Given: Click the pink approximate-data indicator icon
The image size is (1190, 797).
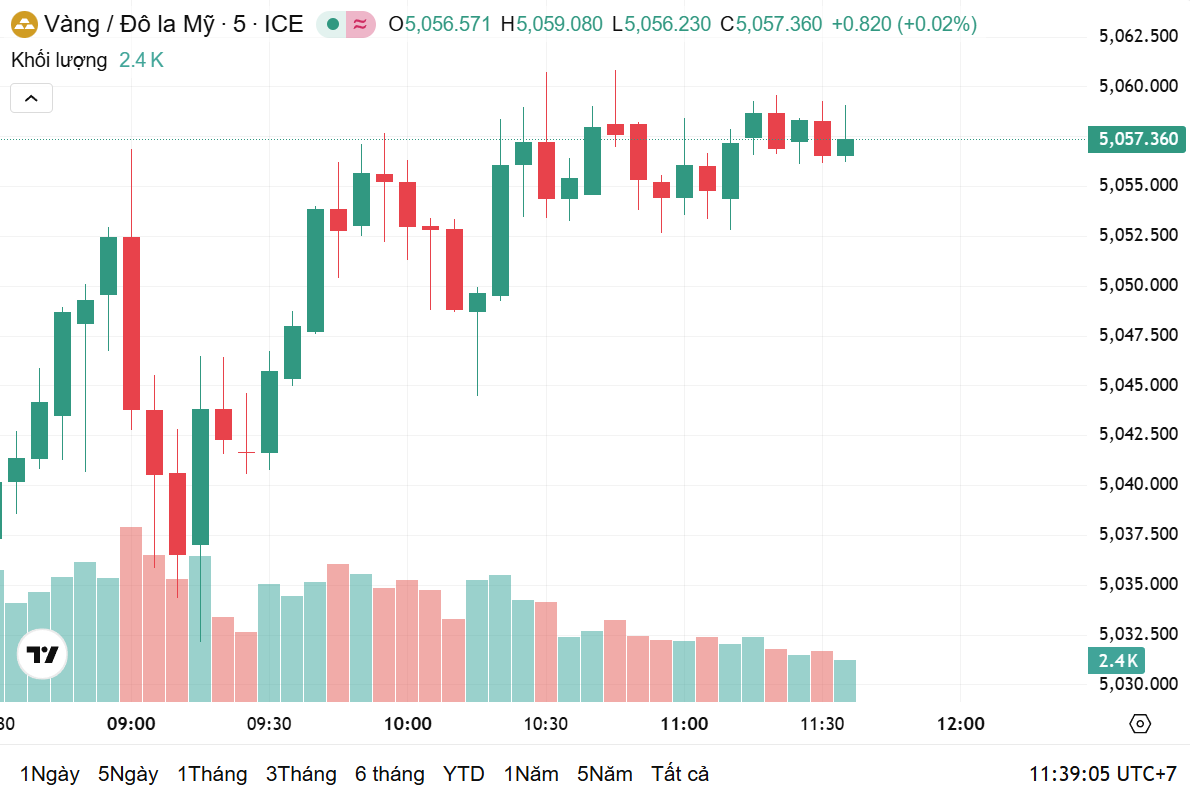Looking at the screenshot, I should [x=360, y=24].
